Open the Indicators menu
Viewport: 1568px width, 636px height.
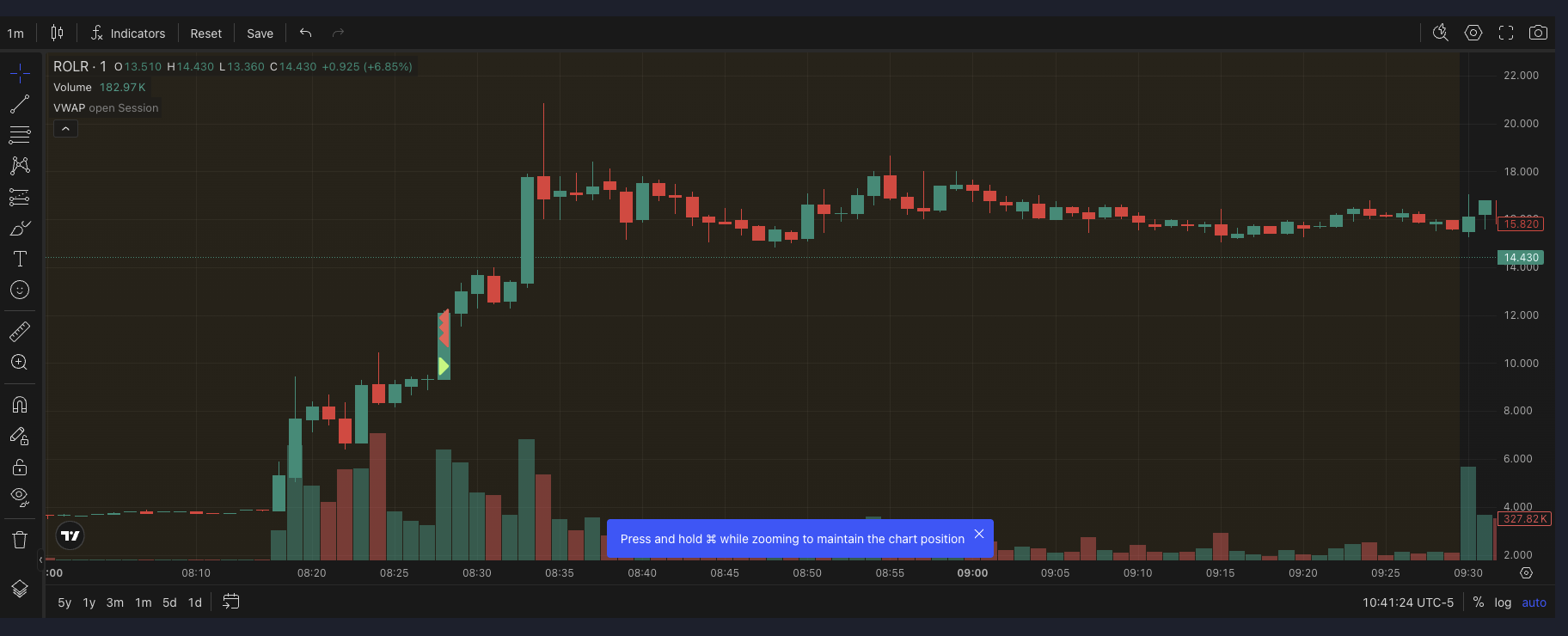pyautogui.click(x=128, y=34)
